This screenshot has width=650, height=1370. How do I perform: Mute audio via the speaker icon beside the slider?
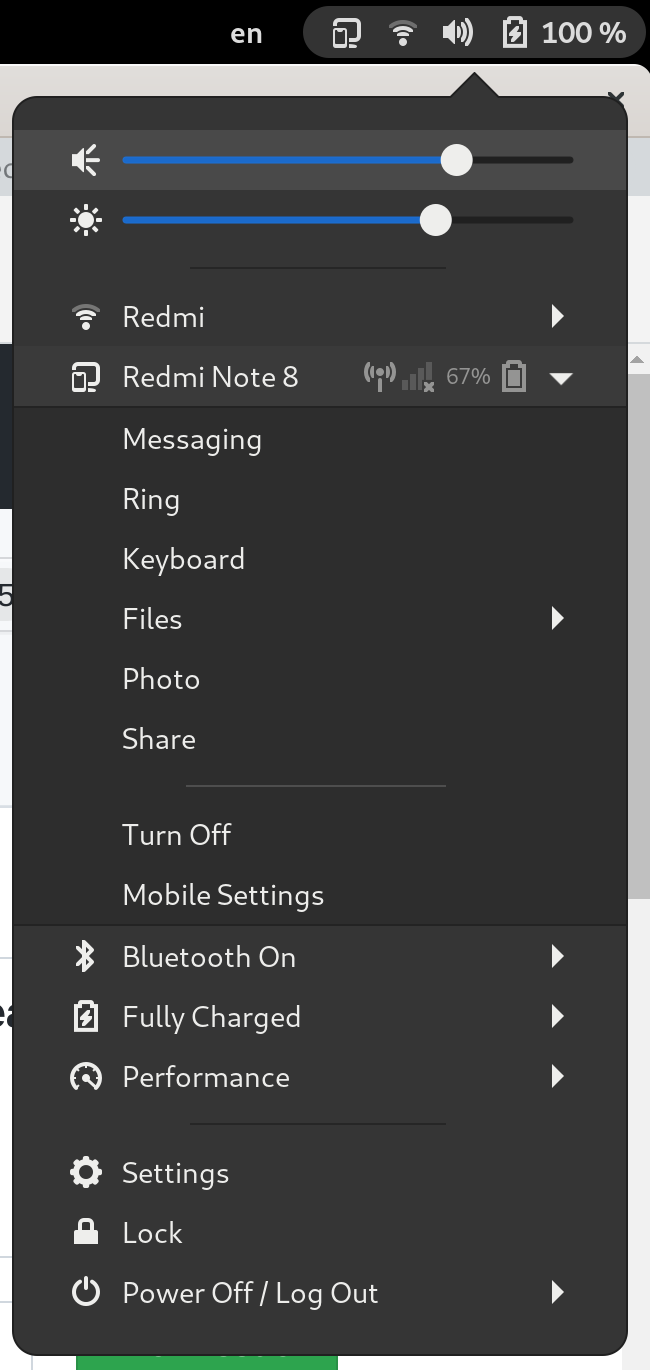point(85,159)
